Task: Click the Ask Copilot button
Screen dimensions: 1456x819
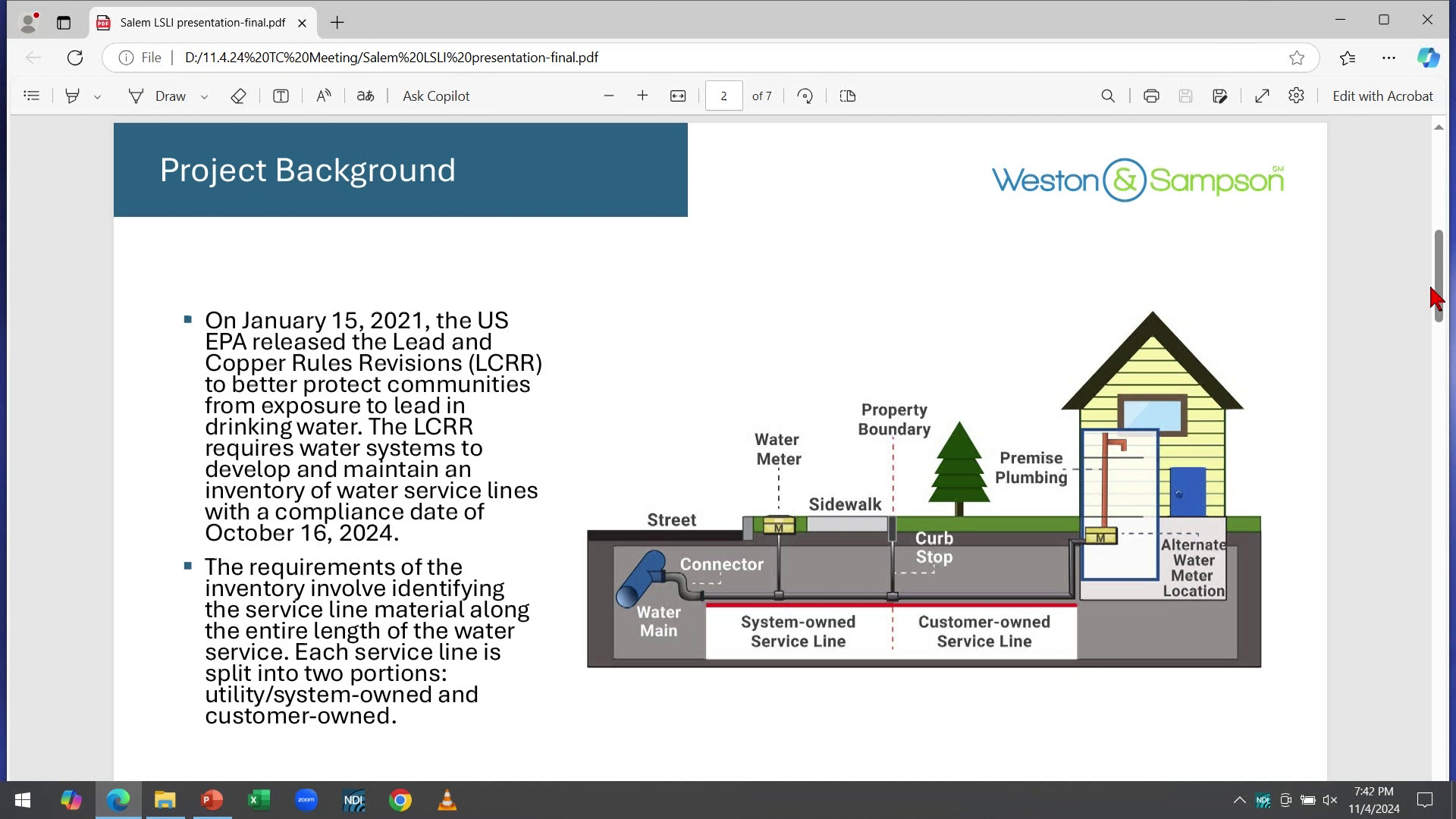Action: [436, 96]
